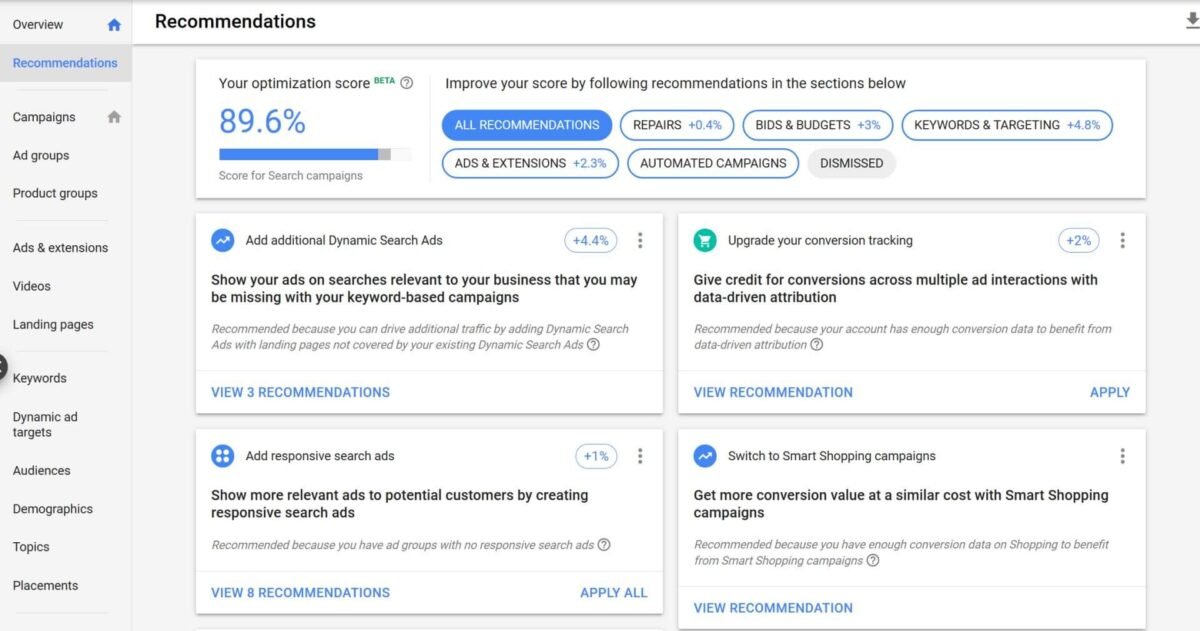Screen dimensions: 1200x631
Task: Open Topics in sidebar
Action: pyautogui.click(x=31, y=547)
